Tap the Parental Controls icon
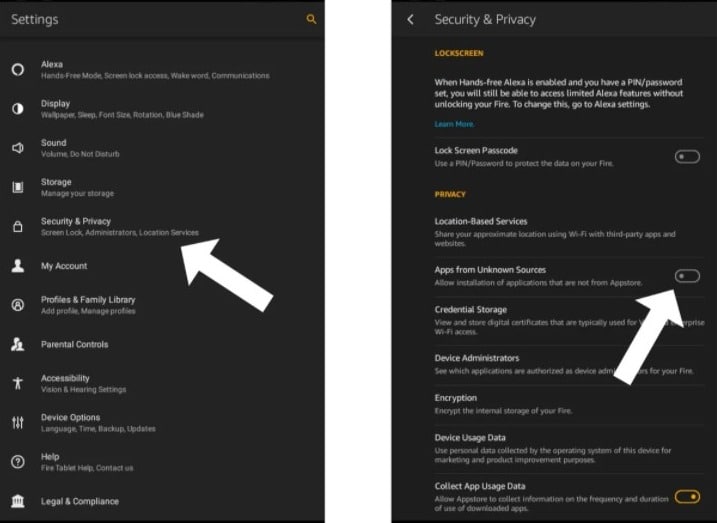Screen dimensions: 717x523 17,345
